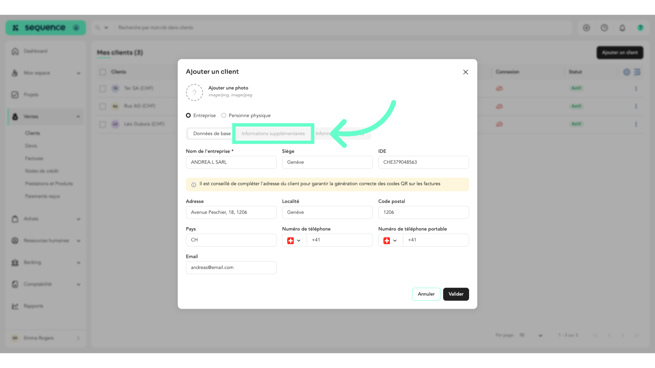Click the Comptabilité sidebar icon
This screenshot has height=368, width=655.
click(x=15, y=284)
